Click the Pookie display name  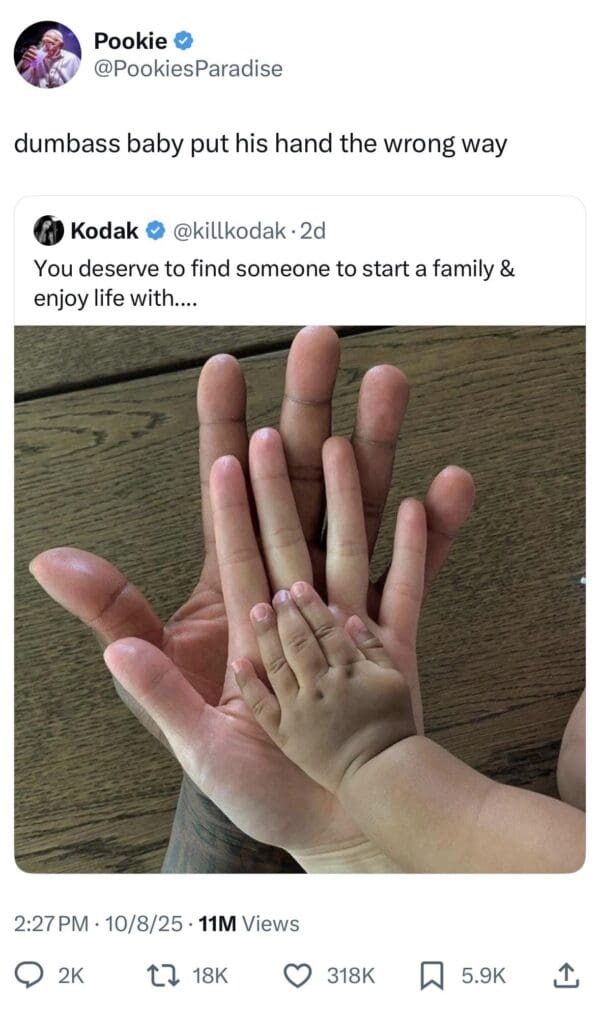tap(130, 41)
